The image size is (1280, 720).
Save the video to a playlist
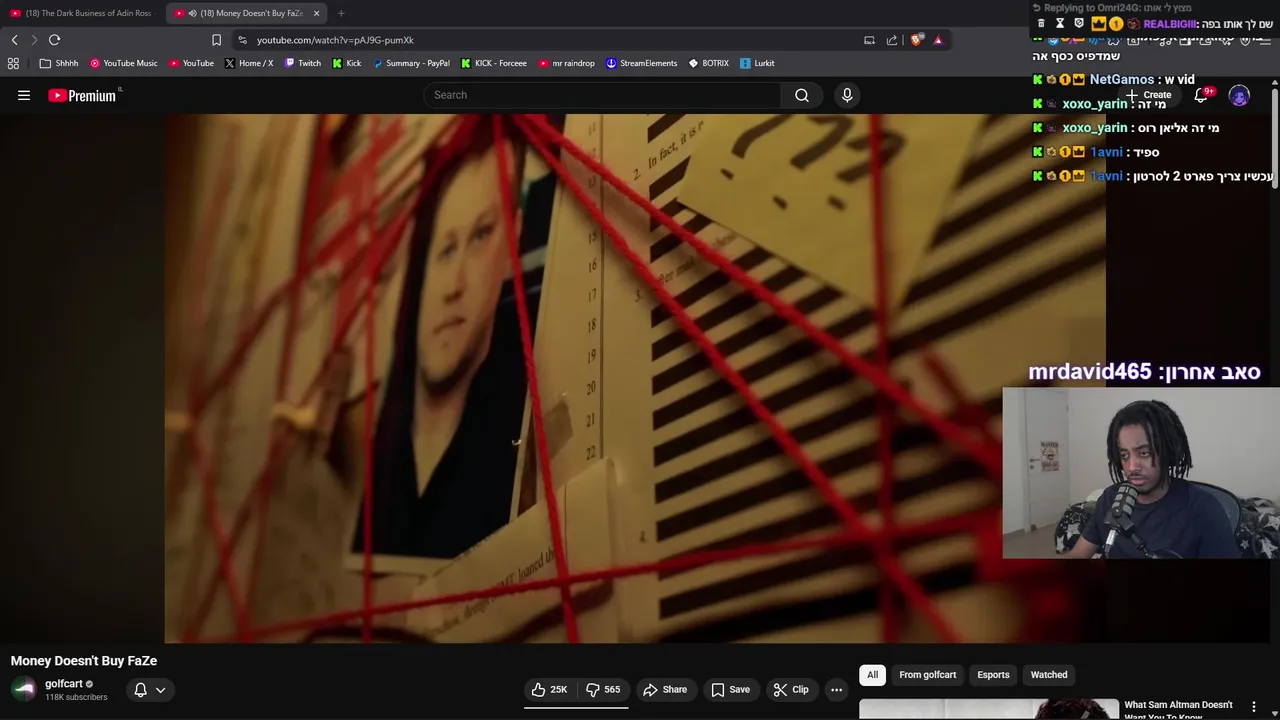pyautogui.click(x=730, y=689)
